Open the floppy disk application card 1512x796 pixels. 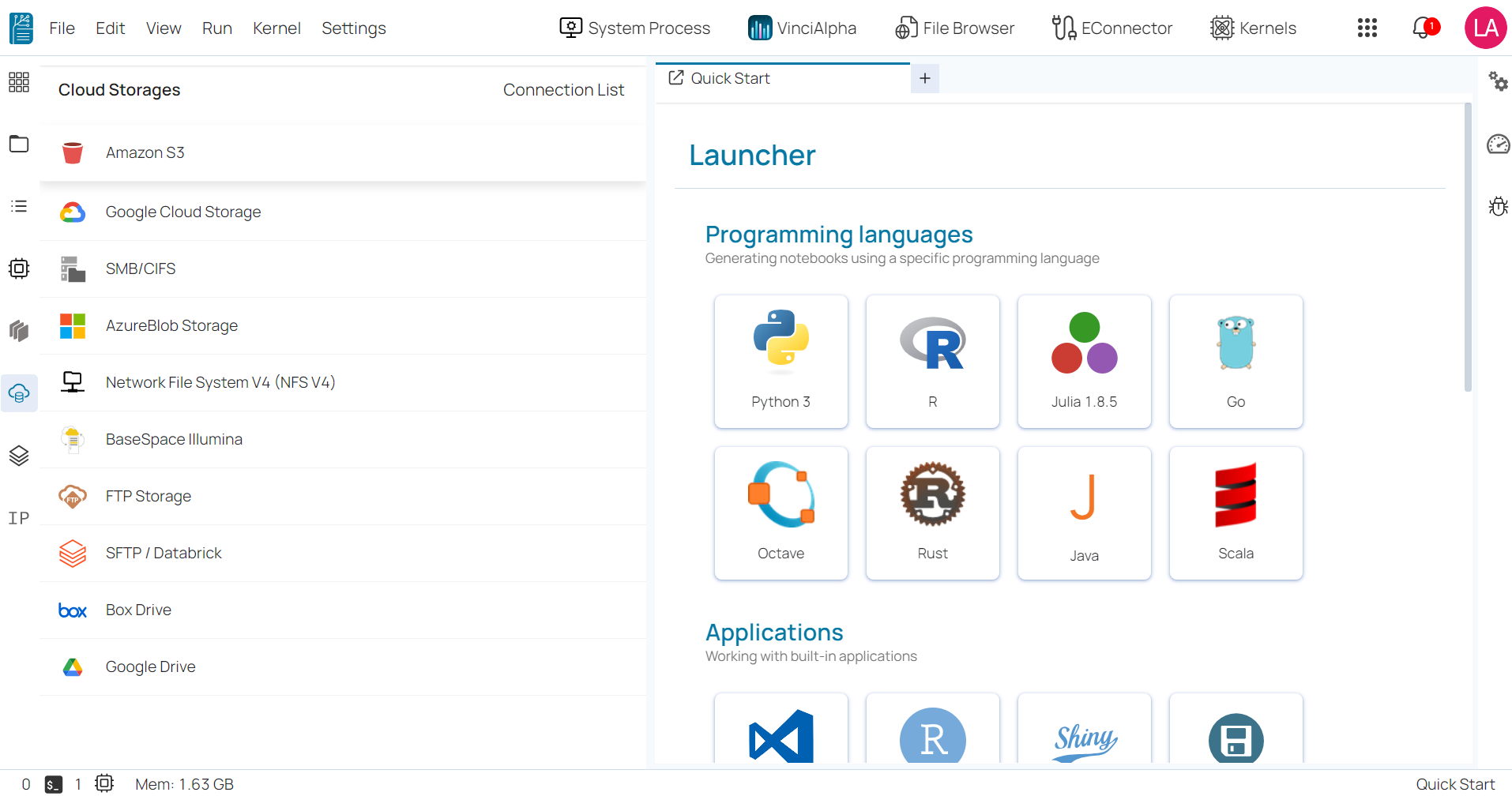(1236, 728)
